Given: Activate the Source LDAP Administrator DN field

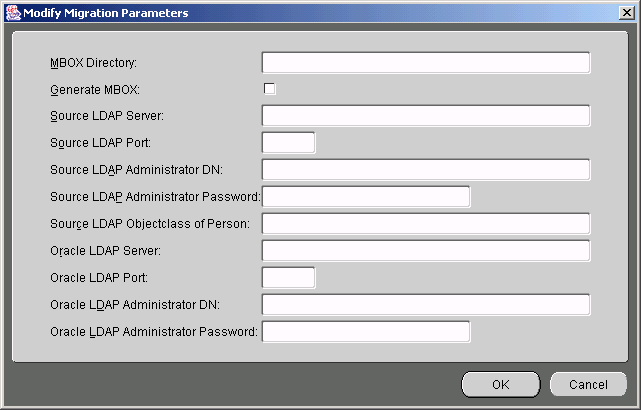Looking at the screenshot, I should [426, 170].
